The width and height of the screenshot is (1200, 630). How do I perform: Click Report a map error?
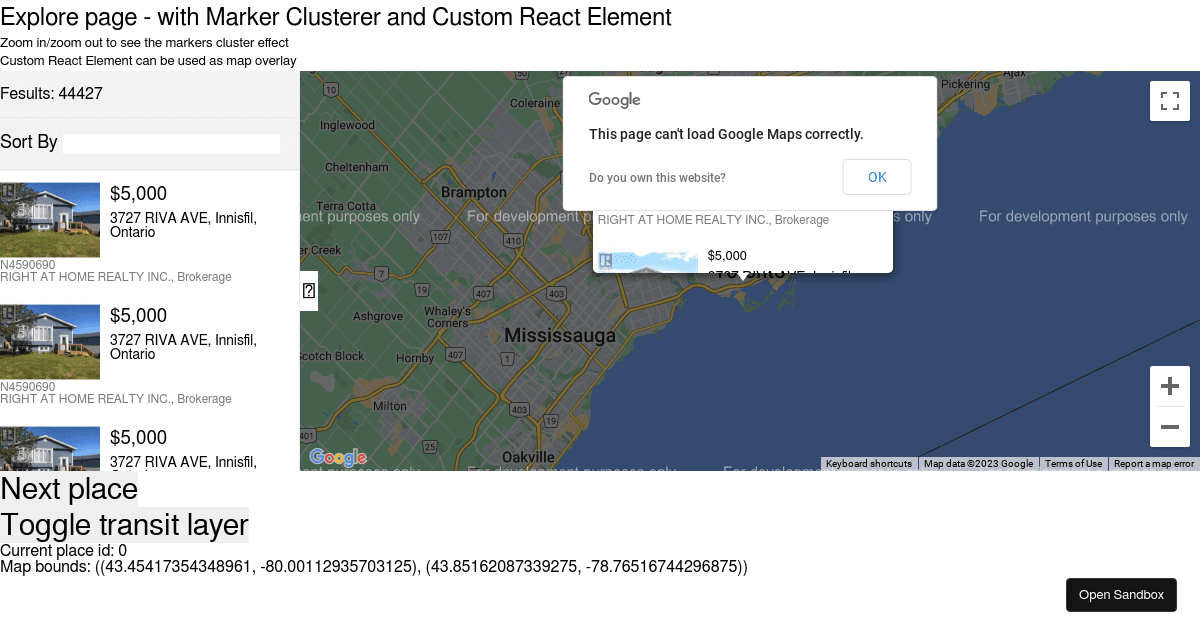[1154, 463]
